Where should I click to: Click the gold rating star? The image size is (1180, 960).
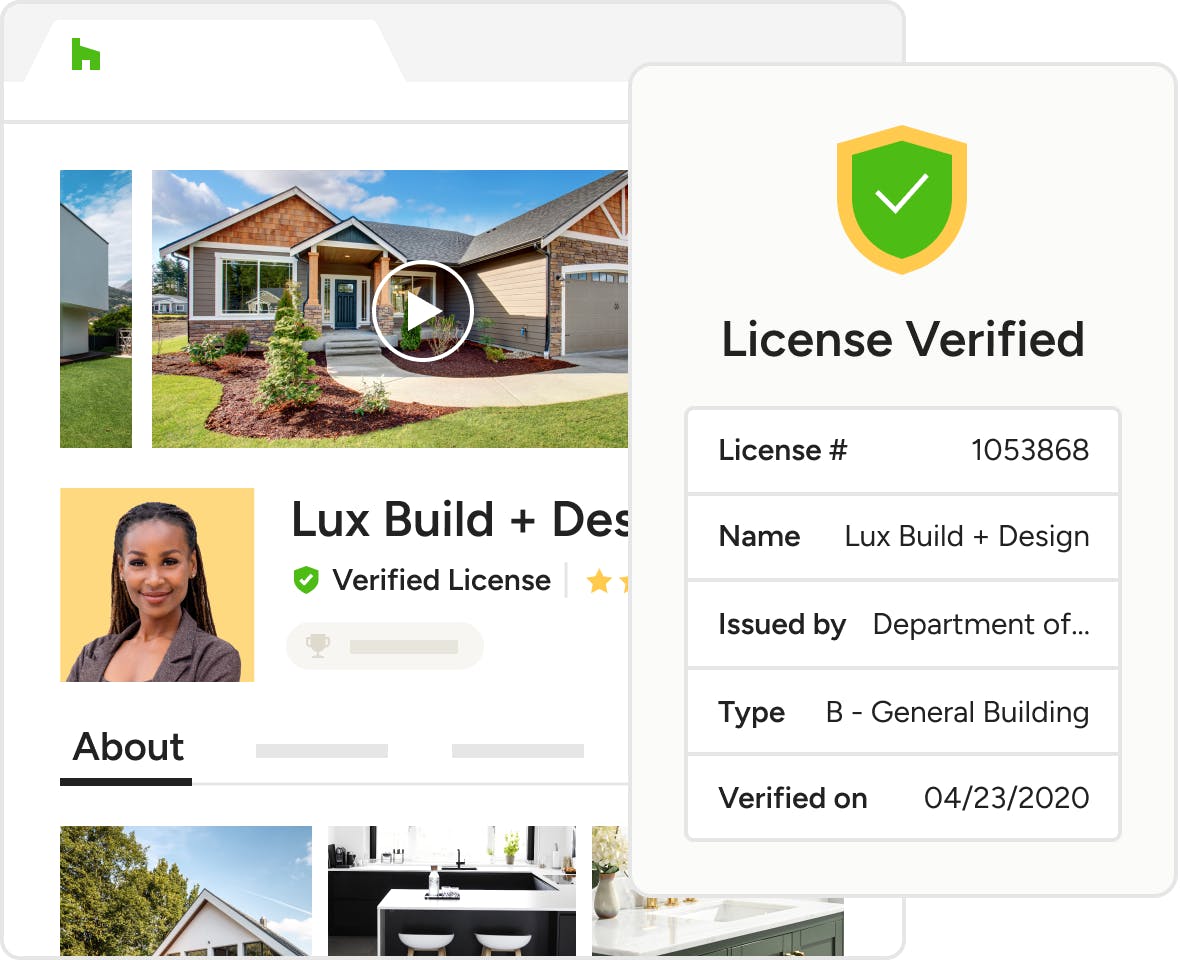pyautogui.click(x=599, y=581)
